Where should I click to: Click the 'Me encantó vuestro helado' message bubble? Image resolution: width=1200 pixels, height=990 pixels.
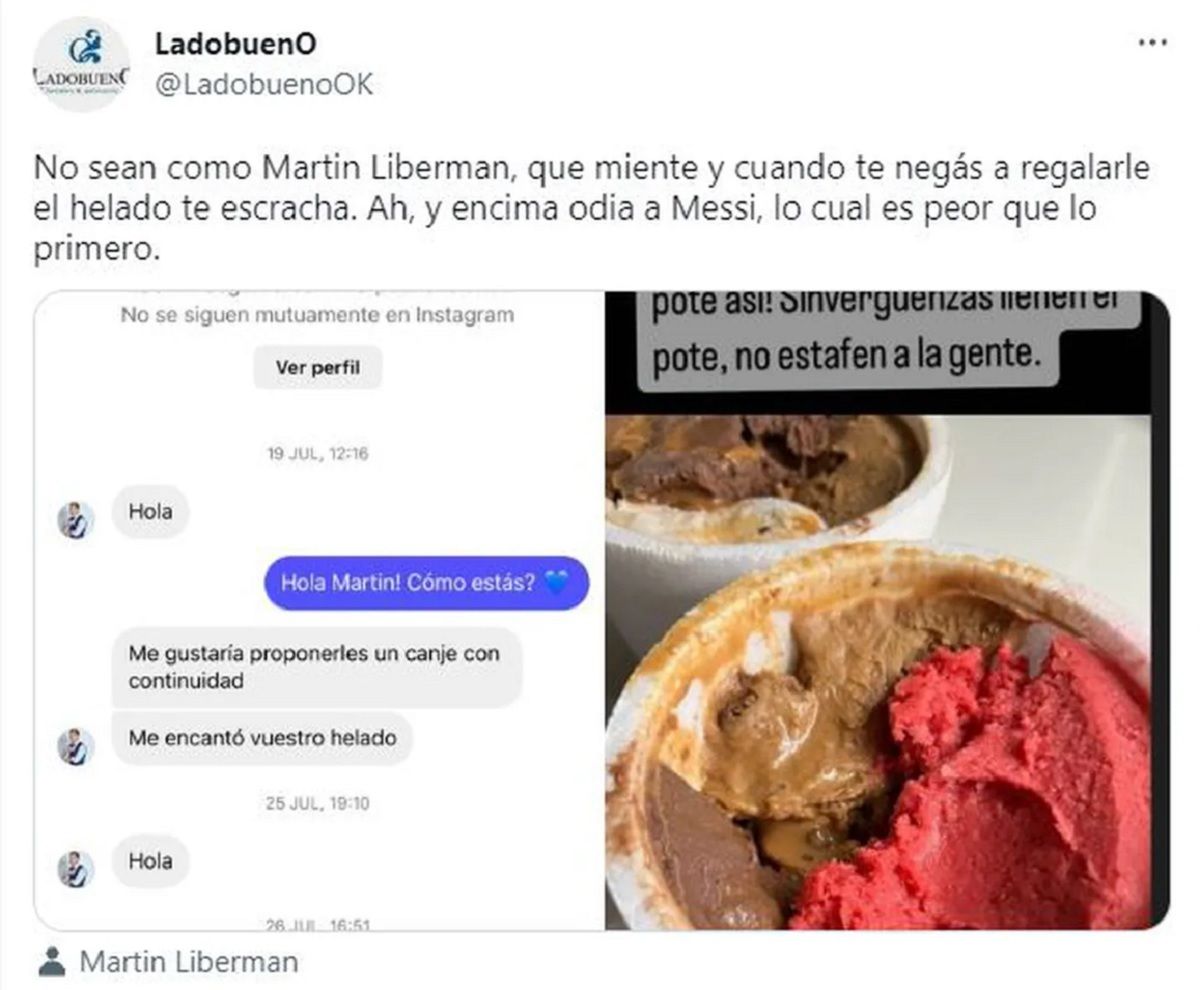(x=262, y=738)
